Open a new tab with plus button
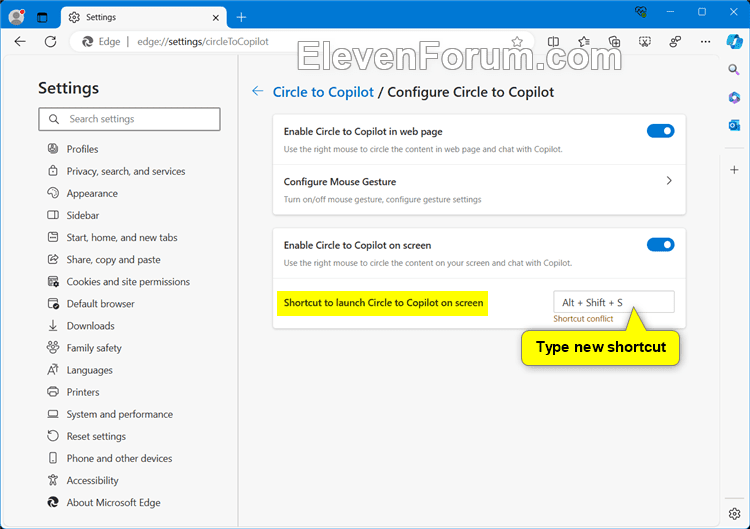750x529 pixels. click(x=241, y=18)
